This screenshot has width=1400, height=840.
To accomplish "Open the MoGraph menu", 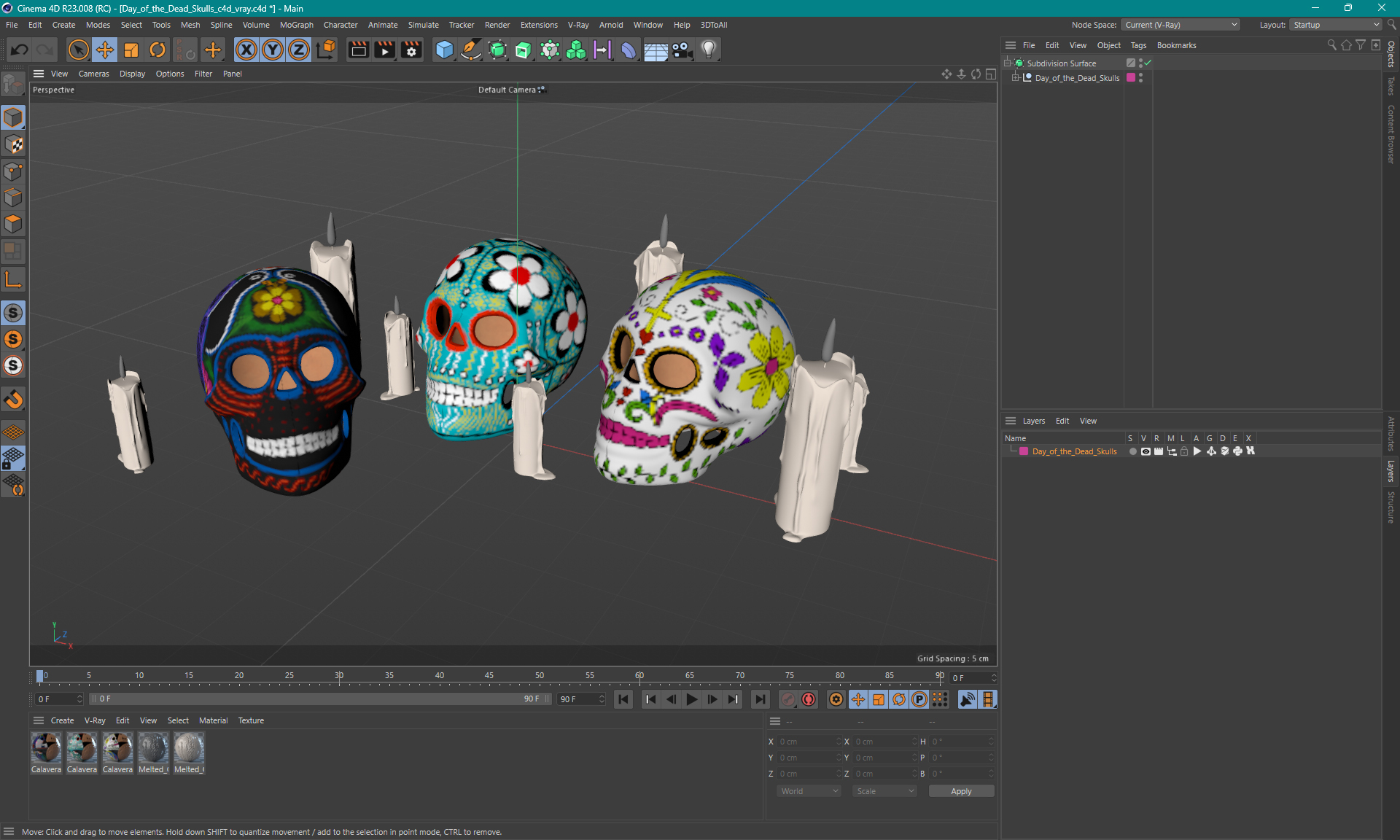I will pyautogui.click(x=294, y=25).
